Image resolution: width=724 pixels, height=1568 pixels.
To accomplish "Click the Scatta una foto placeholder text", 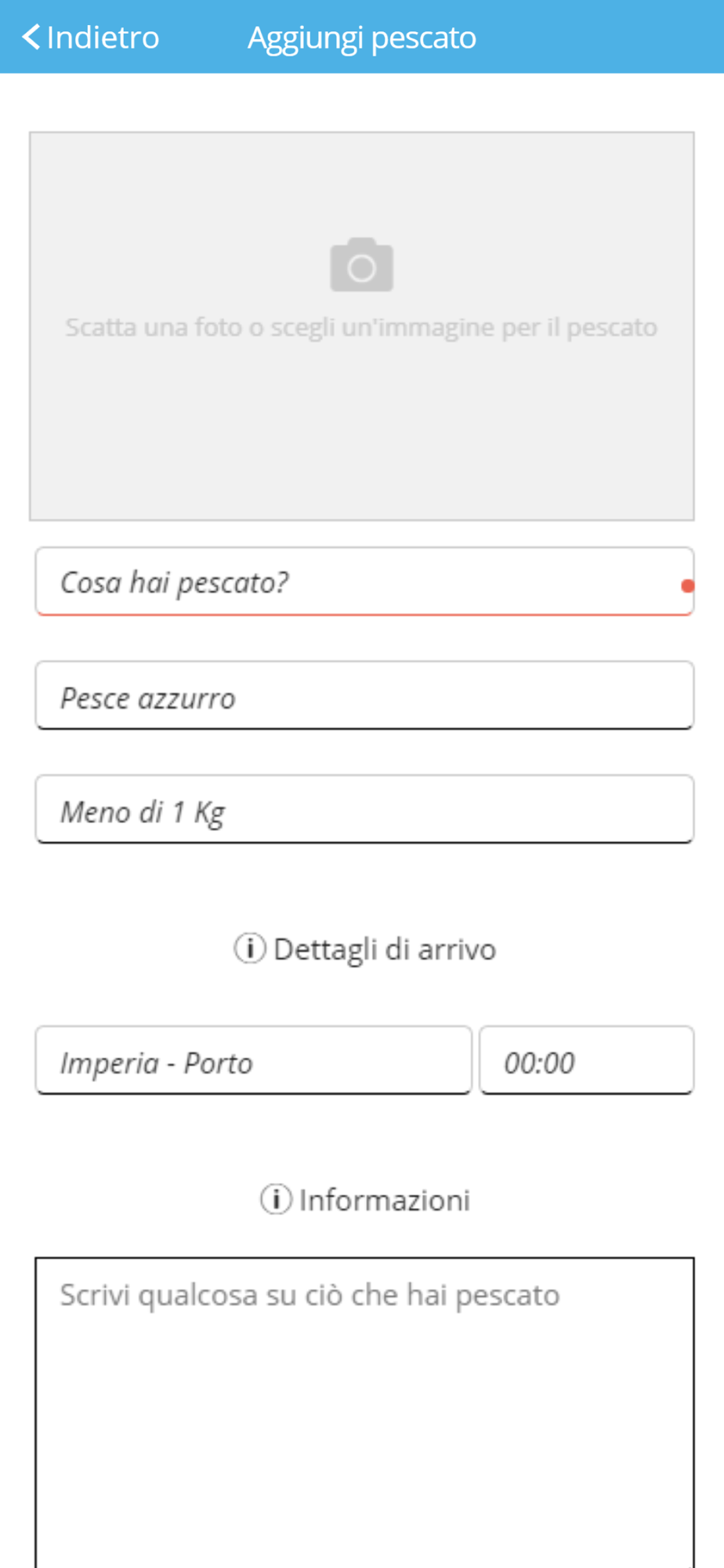I will point(361,328).
